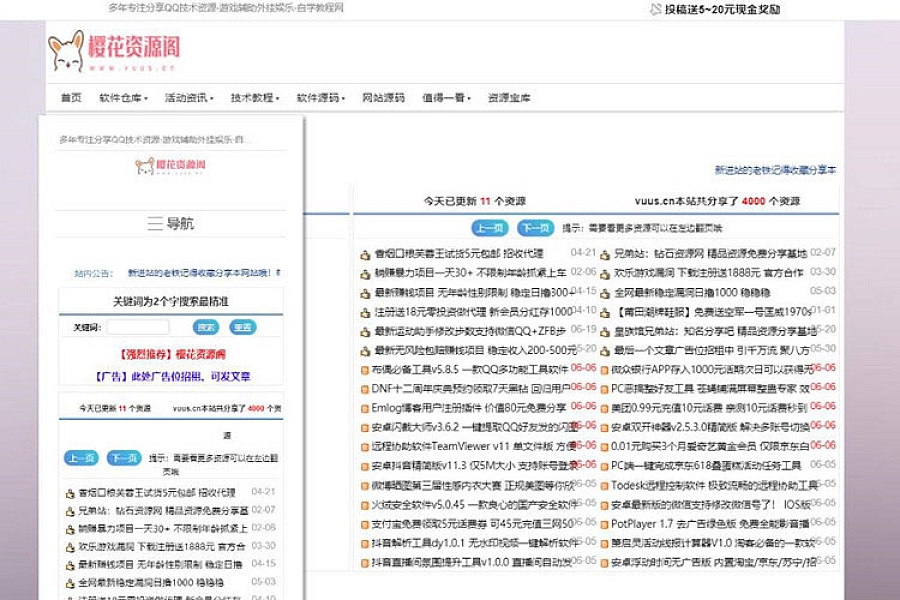Open the hamburger 导航 menu in the mobile preview
Viewport: 900px width, 600px height.
coord(170,223)
